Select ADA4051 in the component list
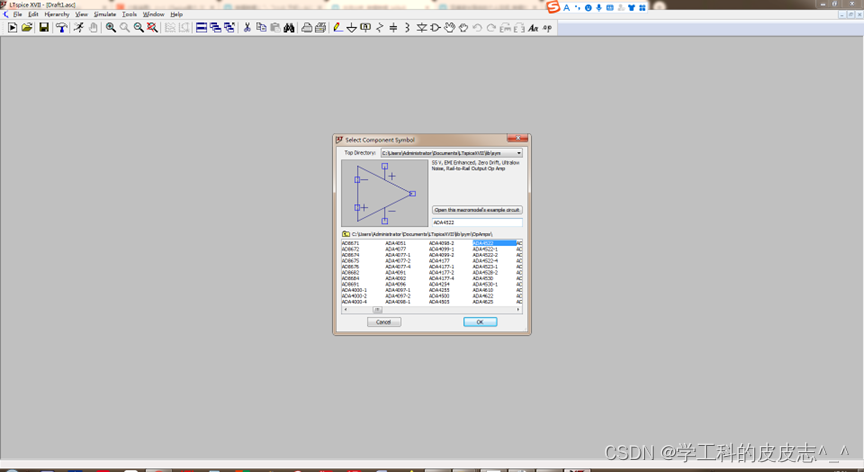 tap(395, 243)
